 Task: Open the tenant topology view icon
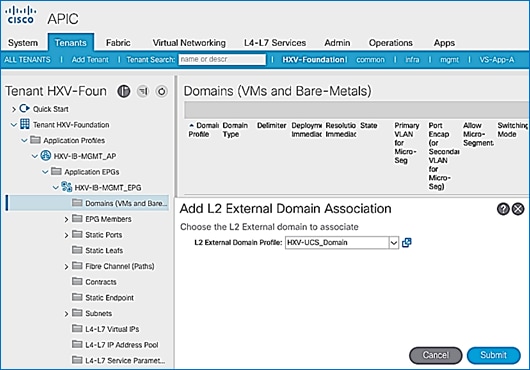coord(124,91)
